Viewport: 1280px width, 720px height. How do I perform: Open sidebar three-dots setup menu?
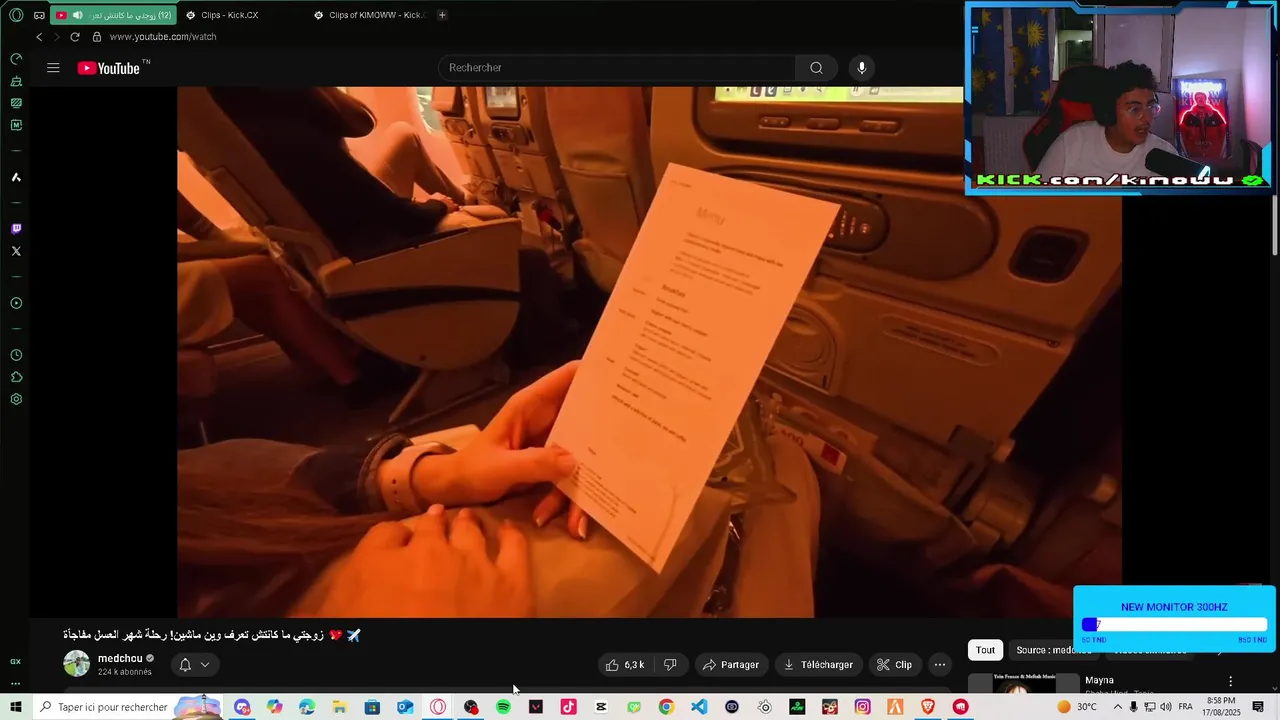click(x=15, y=684)
